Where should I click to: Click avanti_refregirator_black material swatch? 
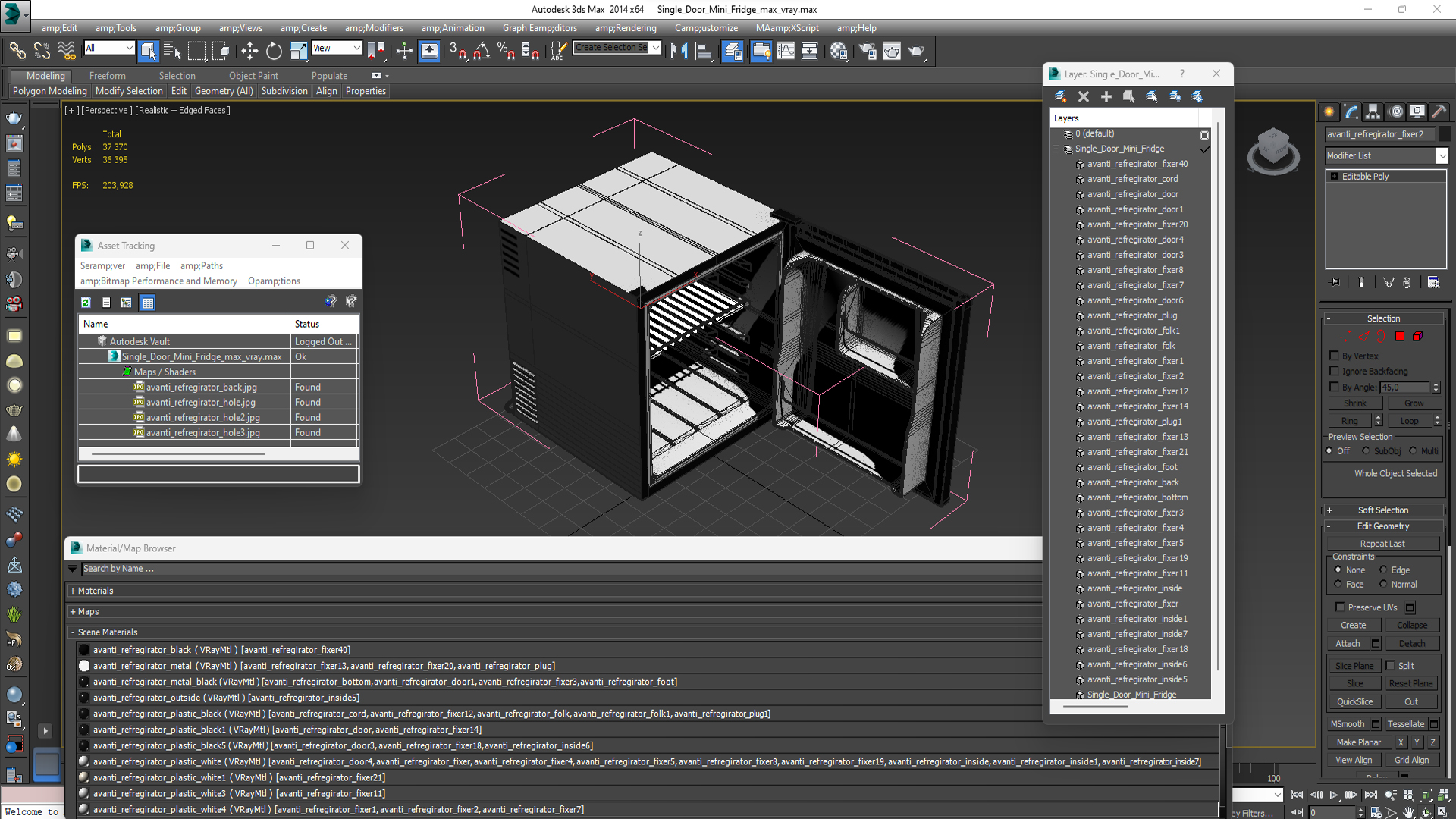pyautogui.click(x=84, y=650)
